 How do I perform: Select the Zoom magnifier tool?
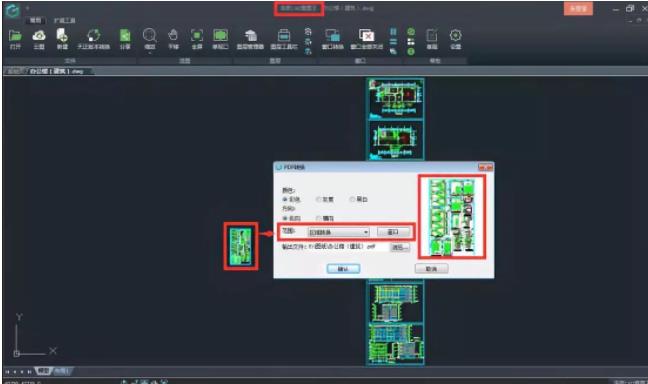pos(149,36)
